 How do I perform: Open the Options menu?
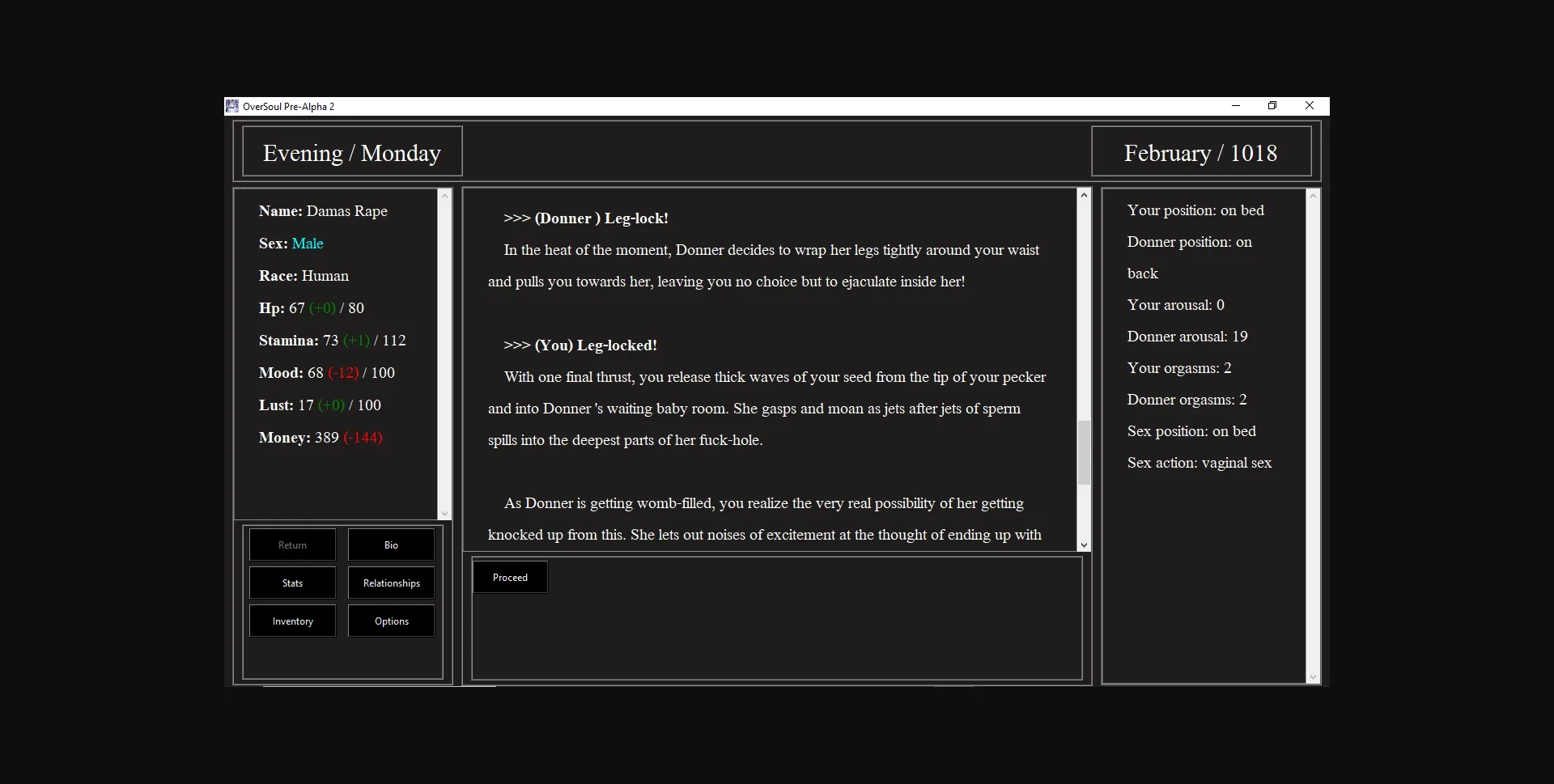pyautogui.click(x=391, y=621)
